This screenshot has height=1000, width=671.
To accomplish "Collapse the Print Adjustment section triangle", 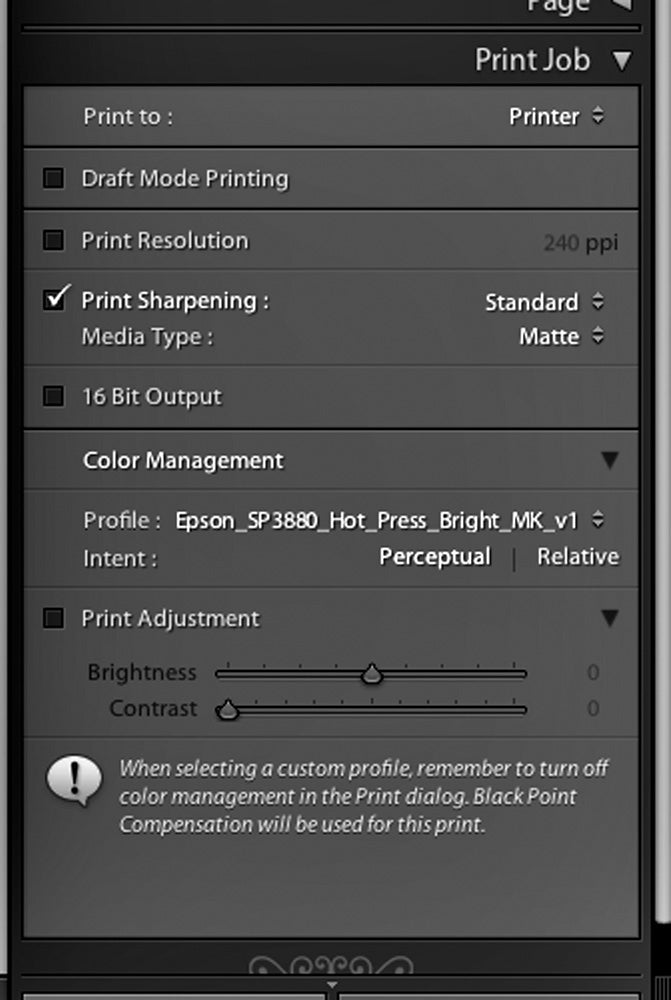I will point(610,617).
